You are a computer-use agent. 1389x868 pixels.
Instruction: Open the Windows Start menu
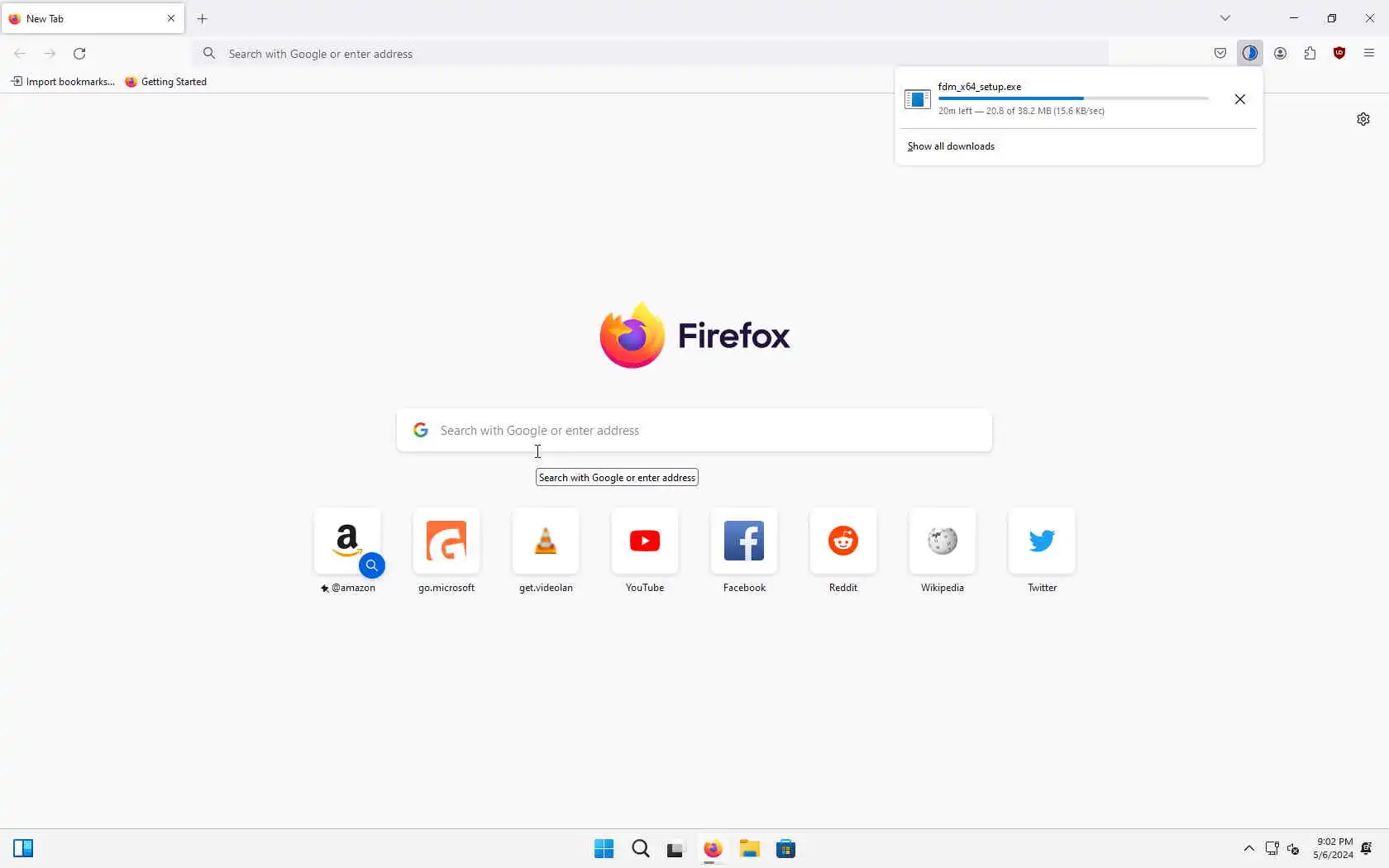604,849
